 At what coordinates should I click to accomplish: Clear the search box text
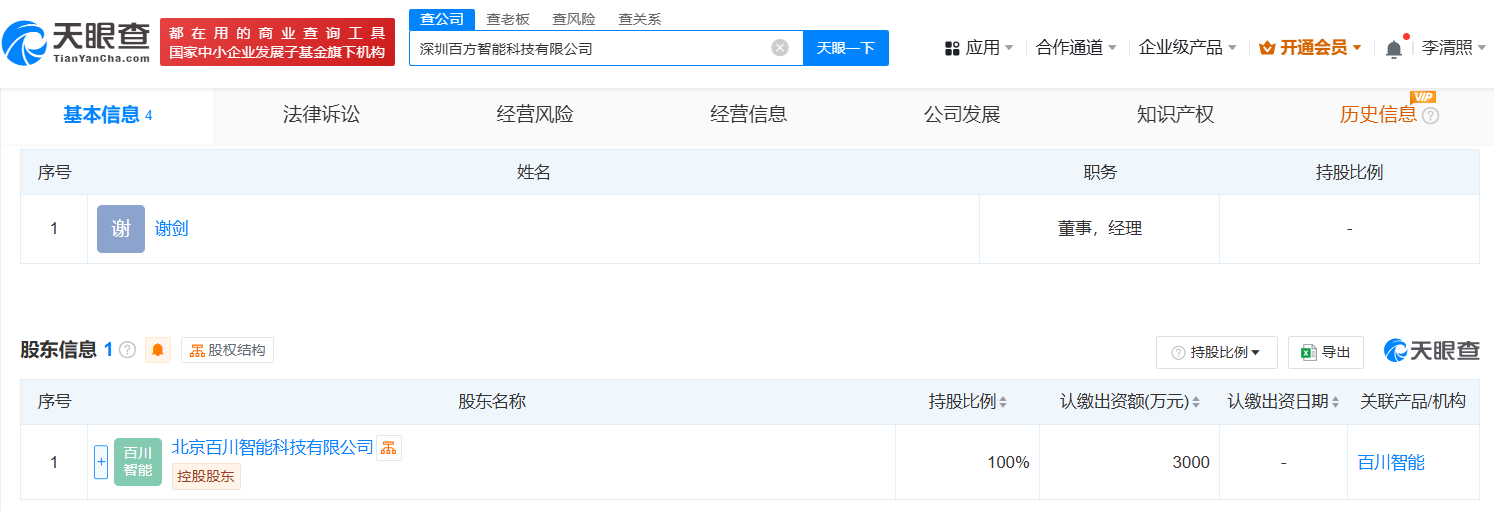pos(780,48)
